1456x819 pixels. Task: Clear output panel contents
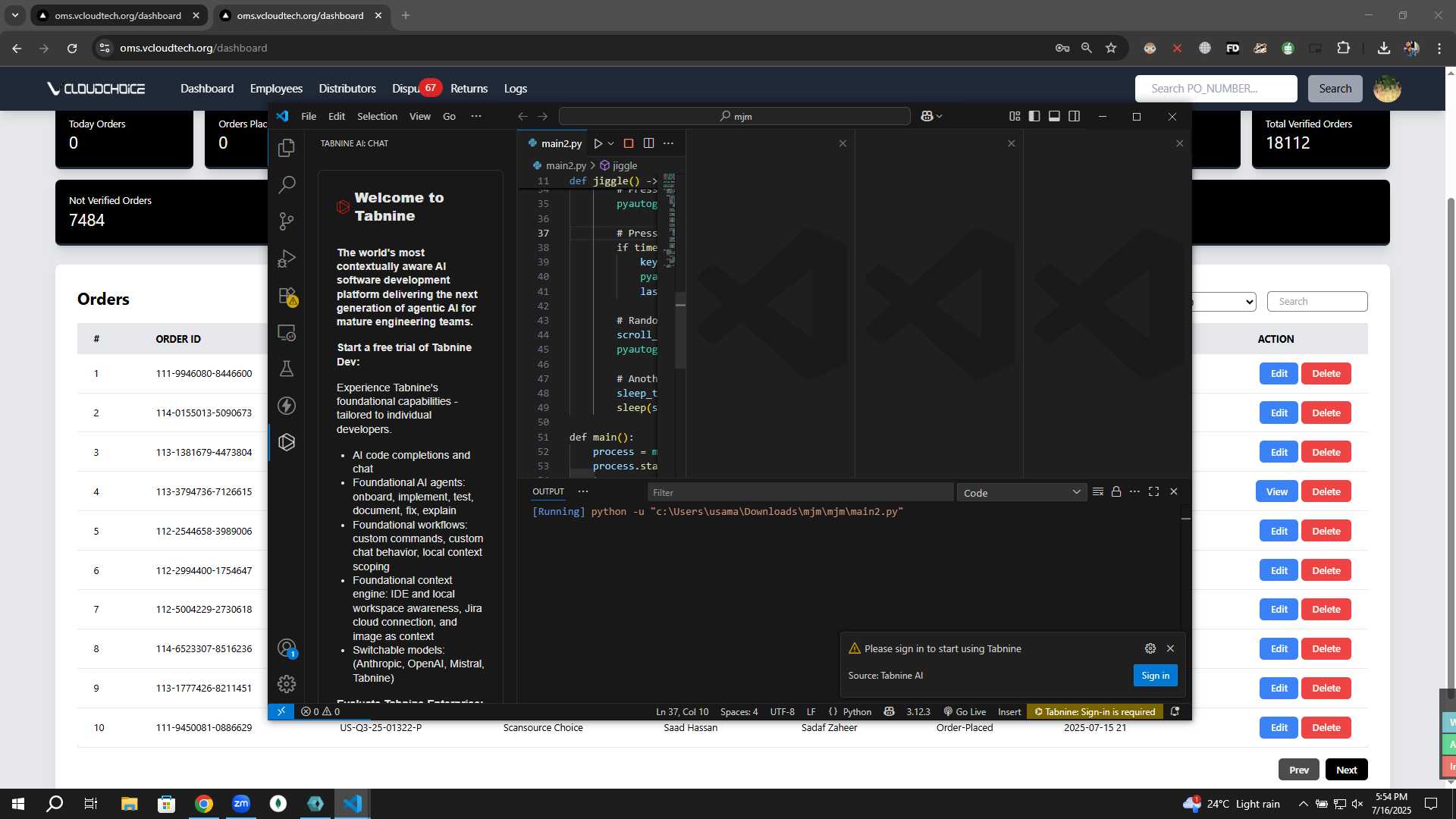click(1097, 492)
